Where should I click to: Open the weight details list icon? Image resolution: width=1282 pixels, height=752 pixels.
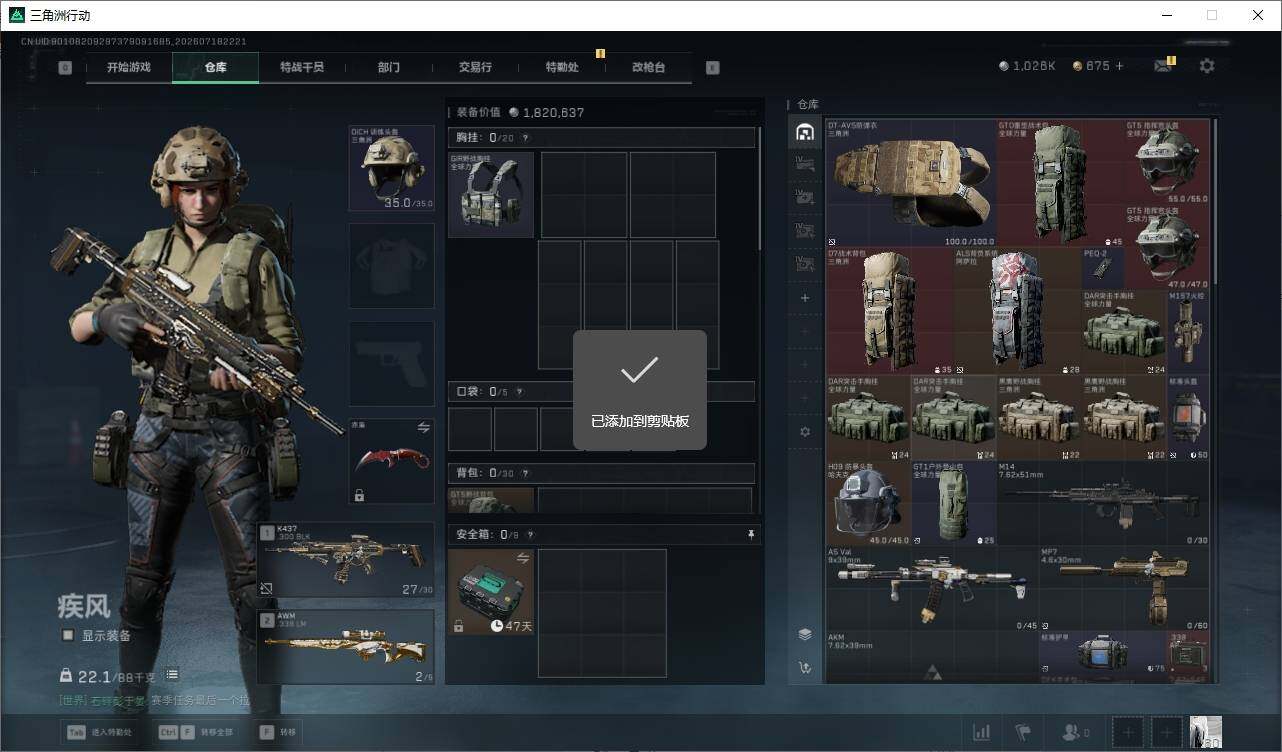(x=172, y=675)
